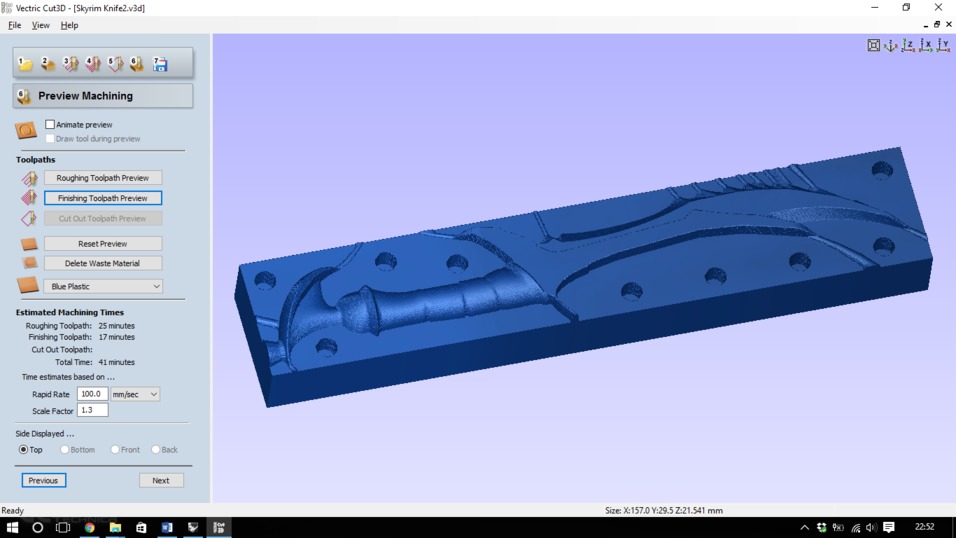Viewport: 956px width, 538px height.
Task: Open File Explorer from the taskbar
Action: 115,528
